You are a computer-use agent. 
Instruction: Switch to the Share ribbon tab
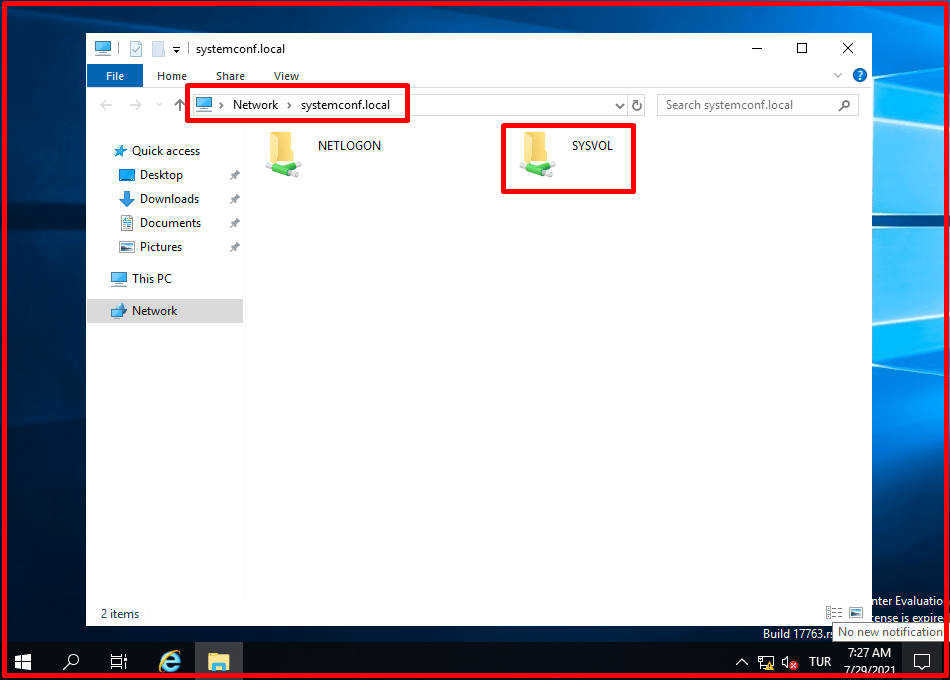pyautogui.click(x=230, y=76)
